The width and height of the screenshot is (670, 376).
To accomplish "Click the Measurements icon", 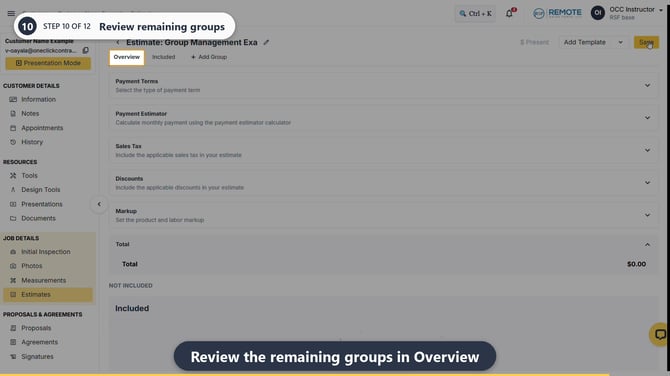I will [x=13, y=280].
